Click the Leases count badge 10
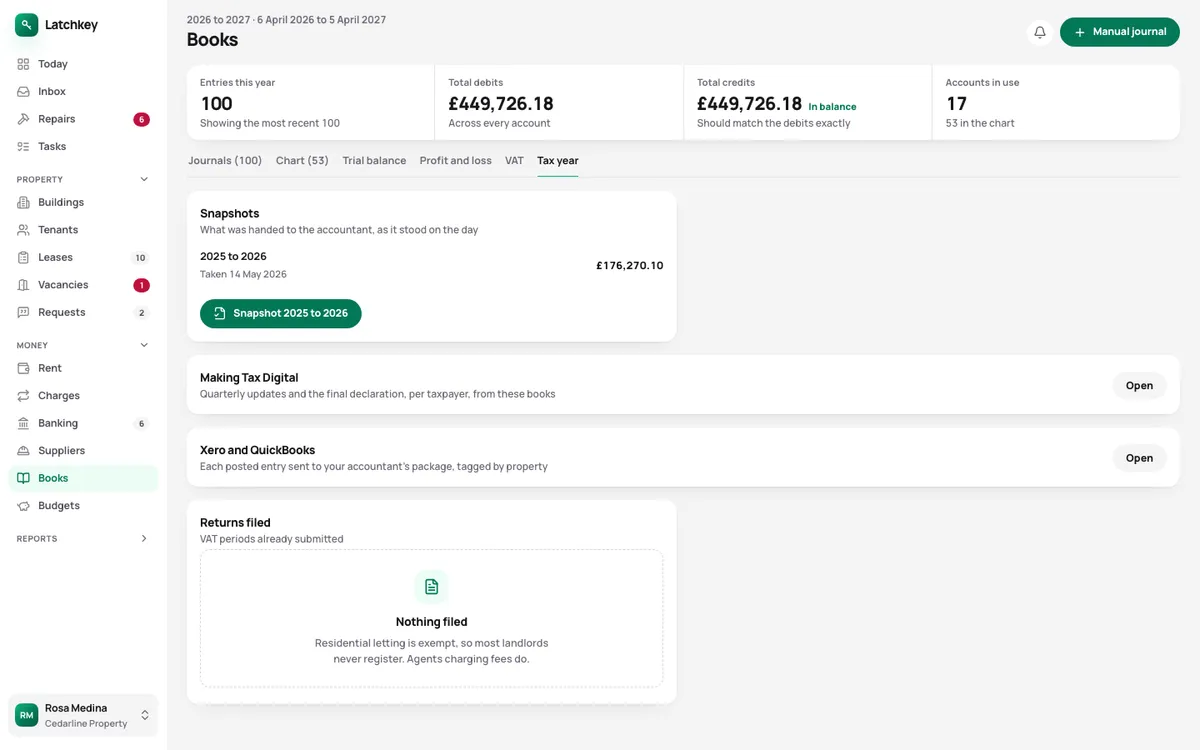The width and height of the screenshot is (1200, 750). 141,258
